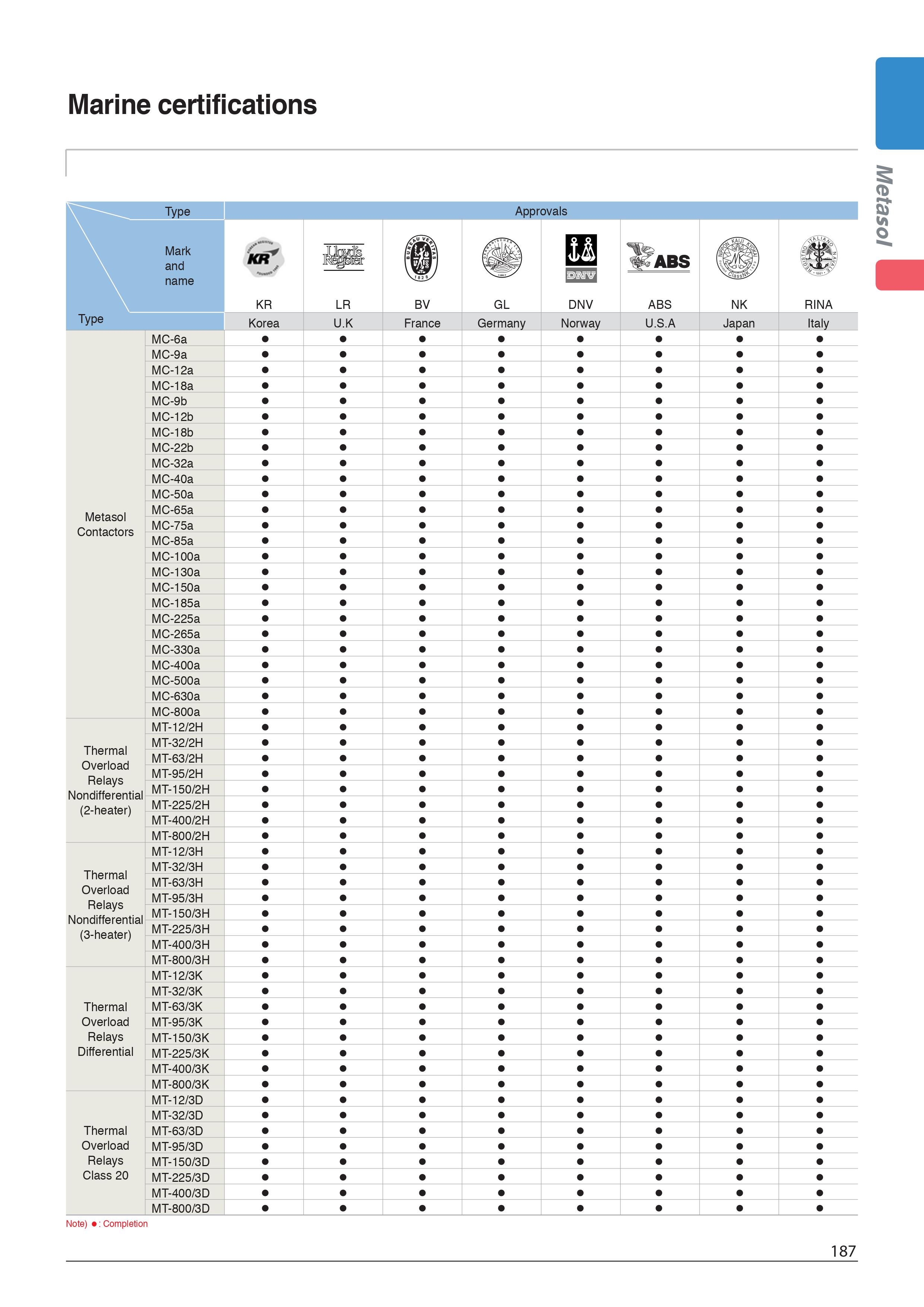
Task: Click the MT-12/3H row label
Action: click(177, 852)
